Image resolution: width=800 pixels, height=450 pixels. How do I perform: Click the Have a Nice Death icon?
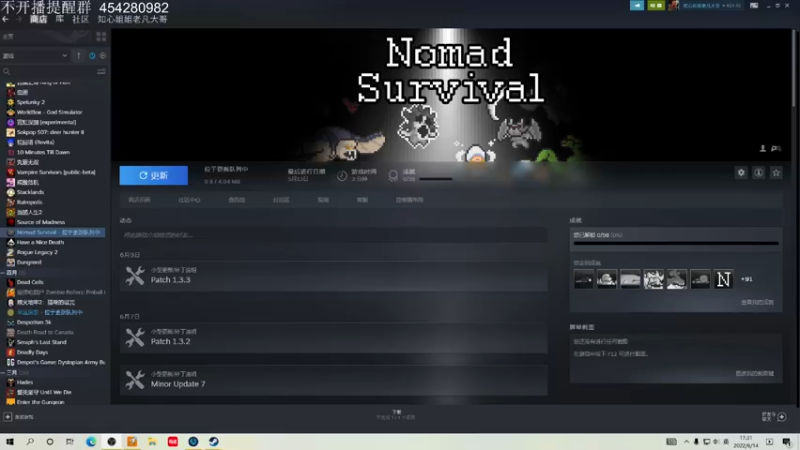(x=11, y=242)
